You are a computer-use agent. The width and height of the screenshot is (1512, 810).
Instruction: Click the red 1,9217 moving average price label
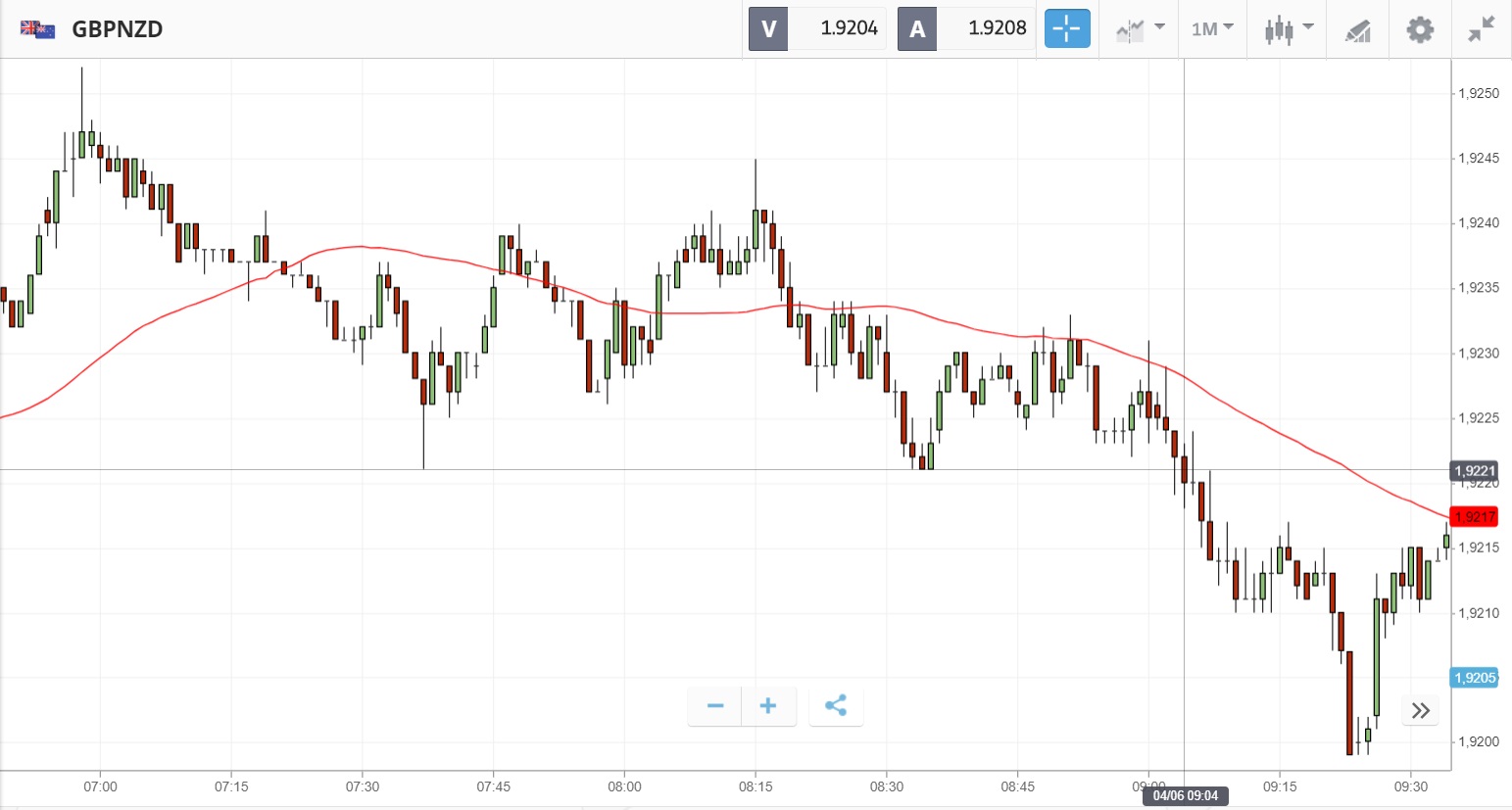1475,516
